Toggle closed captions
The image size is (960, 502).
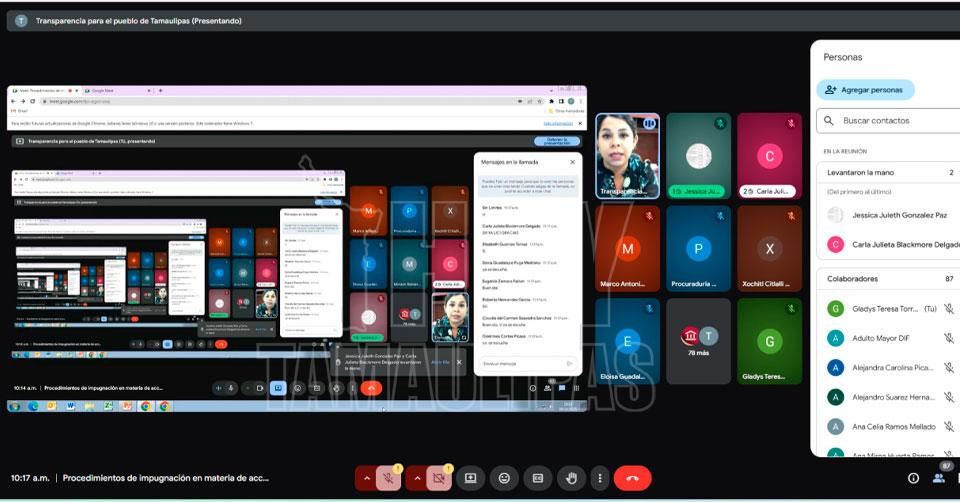[537, 478]
